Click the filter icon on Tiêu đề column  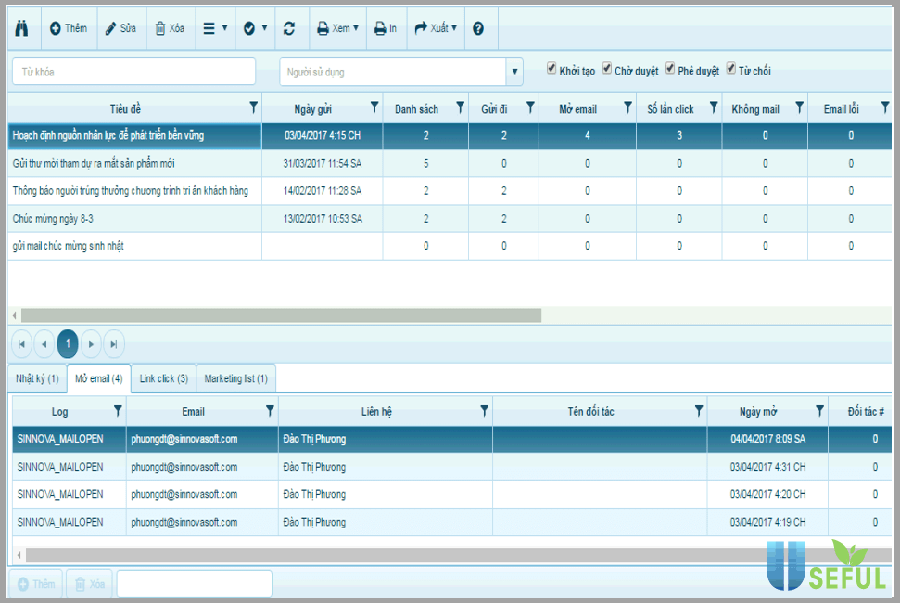tap(253, 108)
